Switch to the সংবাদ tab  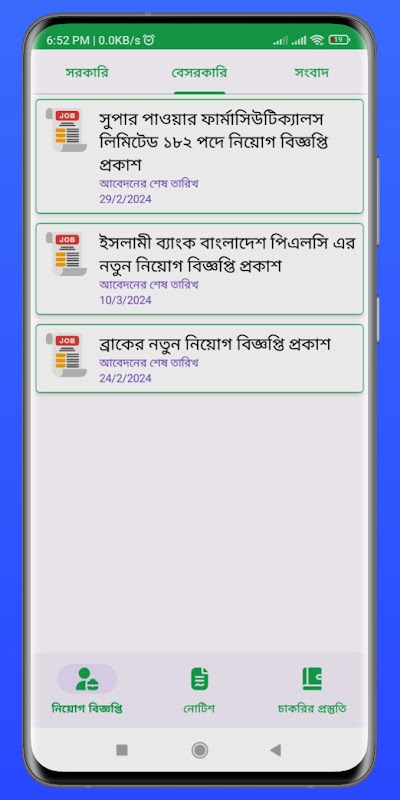(x=312, y=72)
